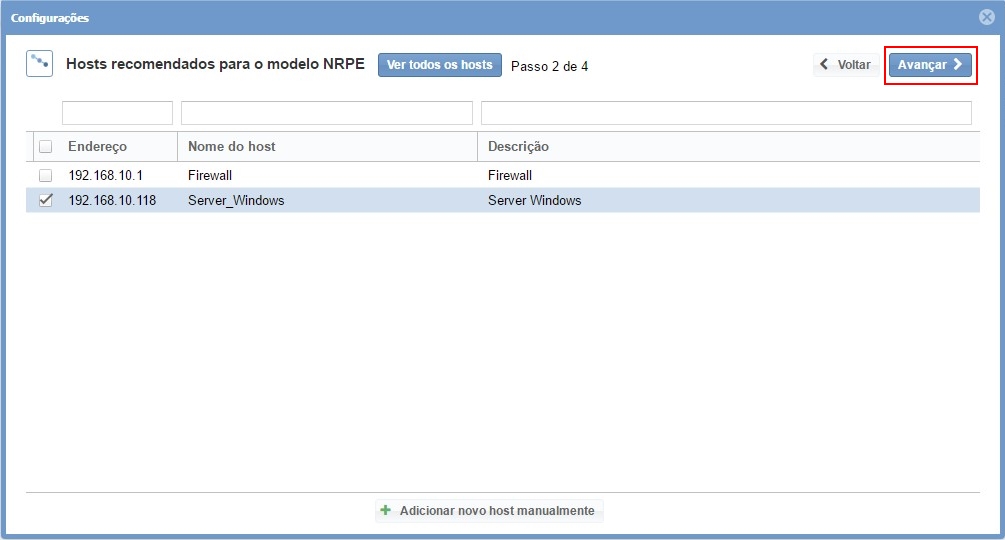
Task: Sort by Nome do host column
Action: pyautogui.click(x=232, y=147)
